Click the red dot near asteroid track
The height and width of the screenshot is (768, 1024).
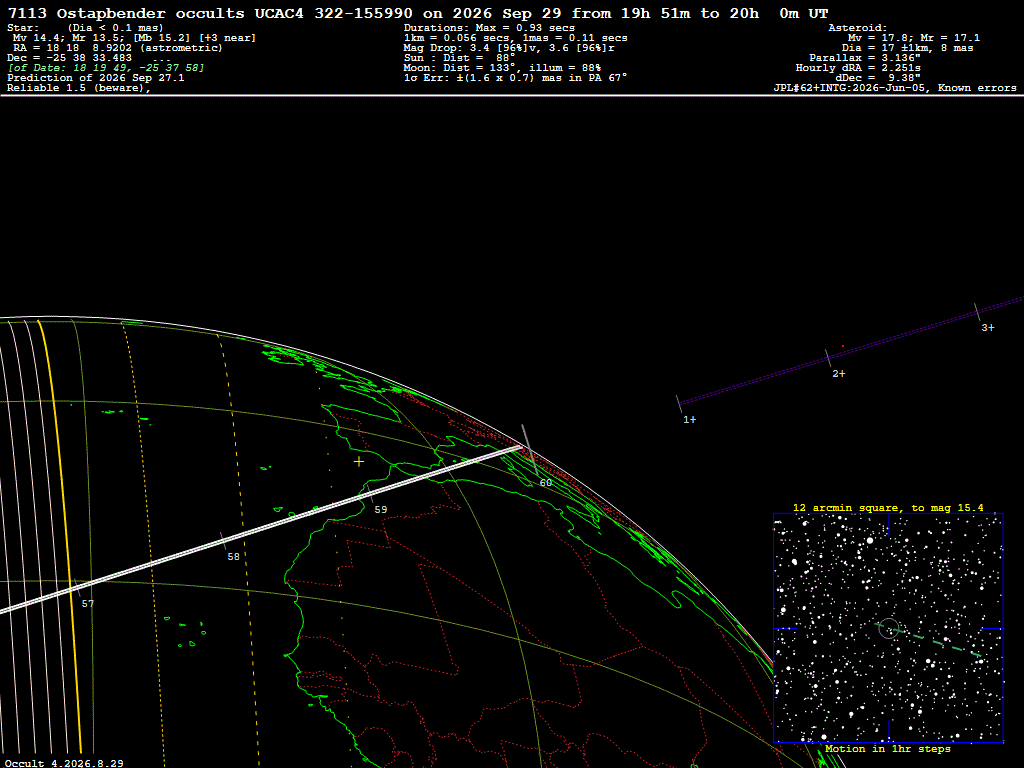coord(842,346)
